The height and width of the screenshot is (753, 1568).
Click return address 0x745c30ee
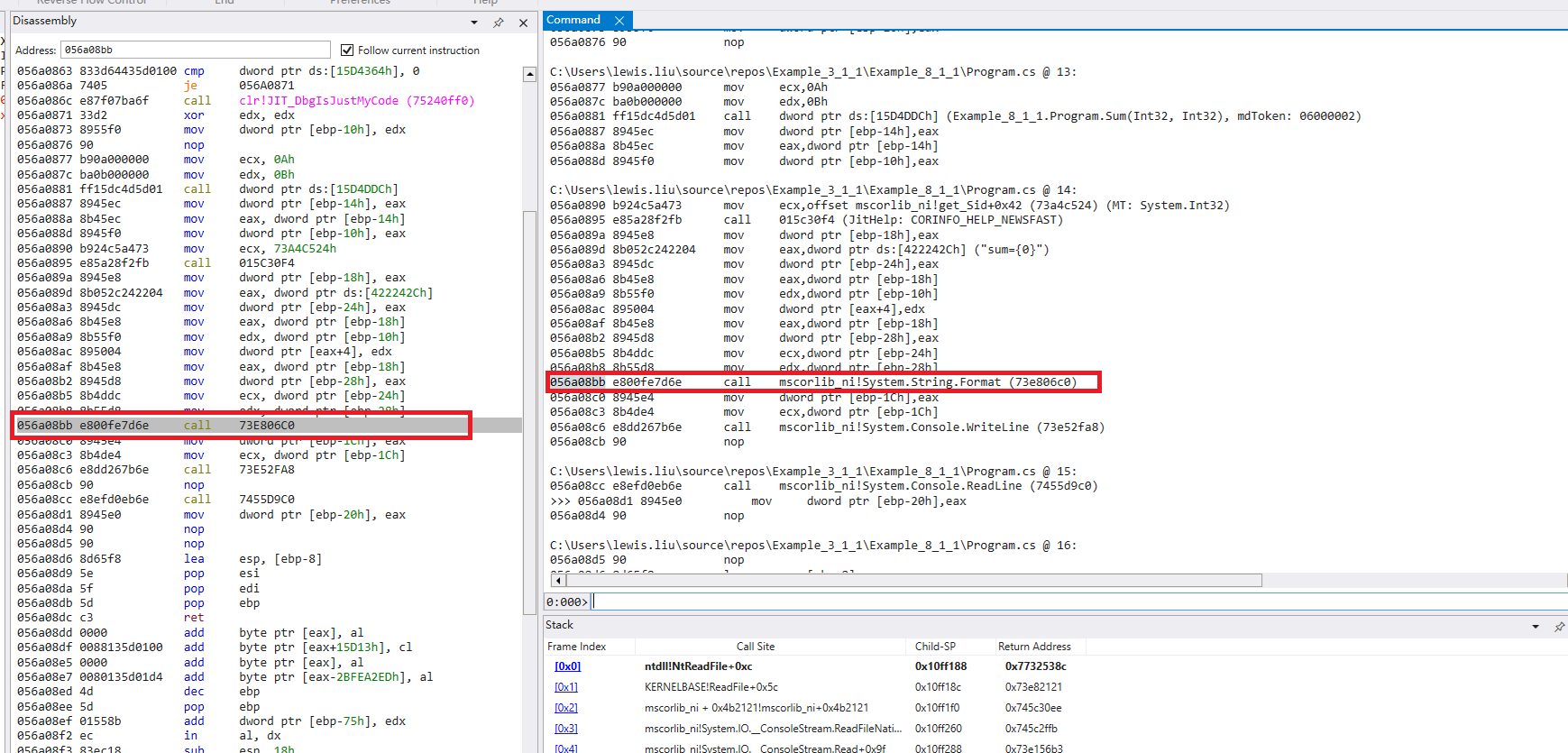[1033, 708]
